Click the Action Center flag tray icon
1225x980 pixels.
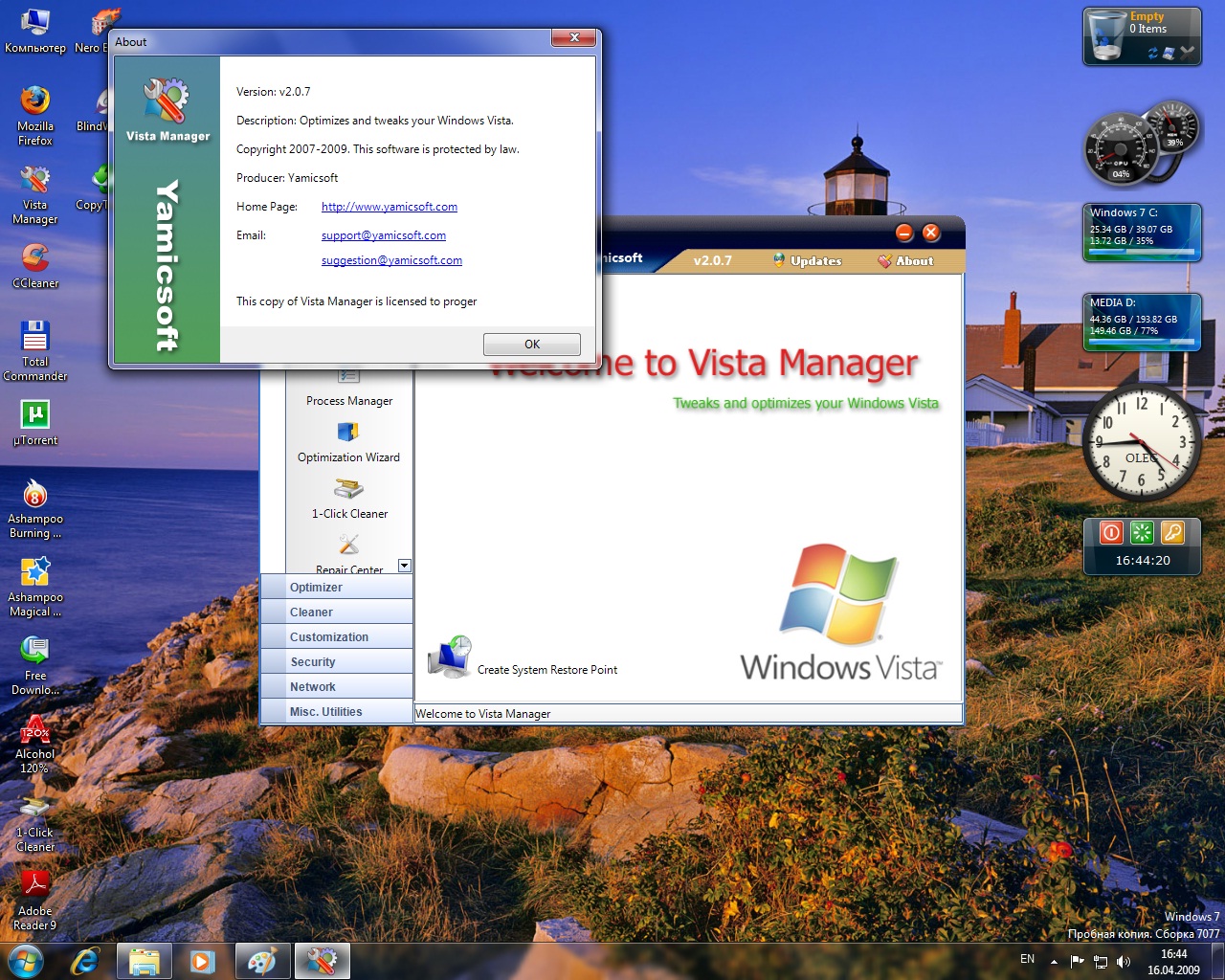click(x=1077, y=961)
